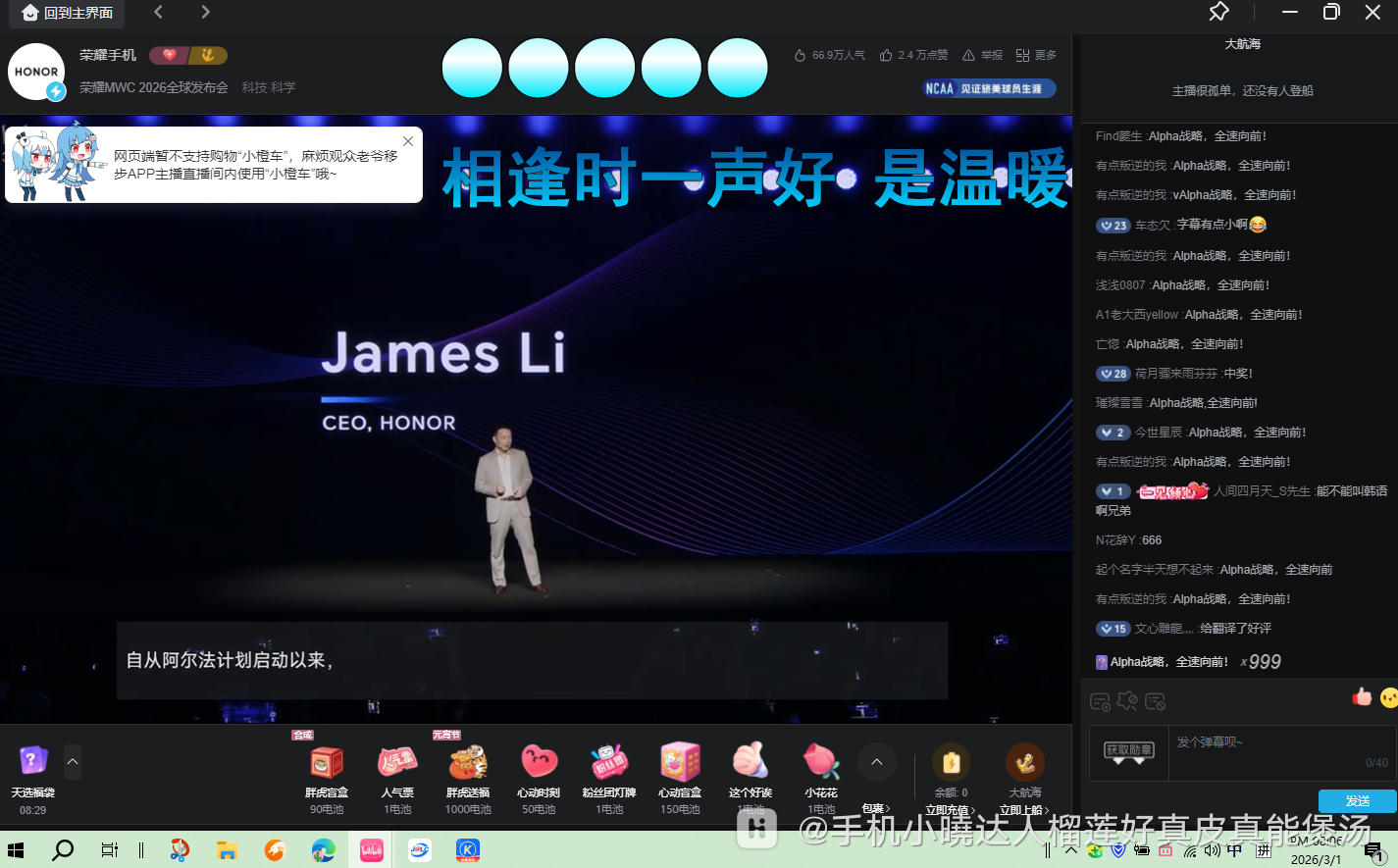Image resolution: width=1398 pixels, height=868 pixels.
Task: Switch to the 大航海 tab
Action: 1242,43
